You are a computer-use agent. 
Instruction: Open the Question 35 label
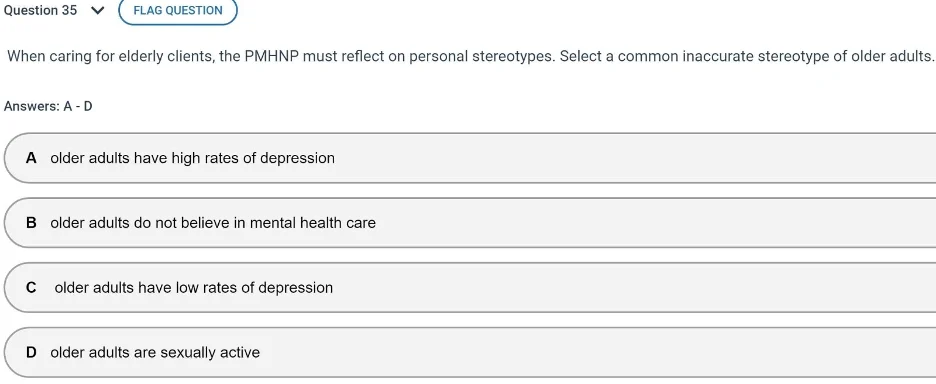pos(40,11)
